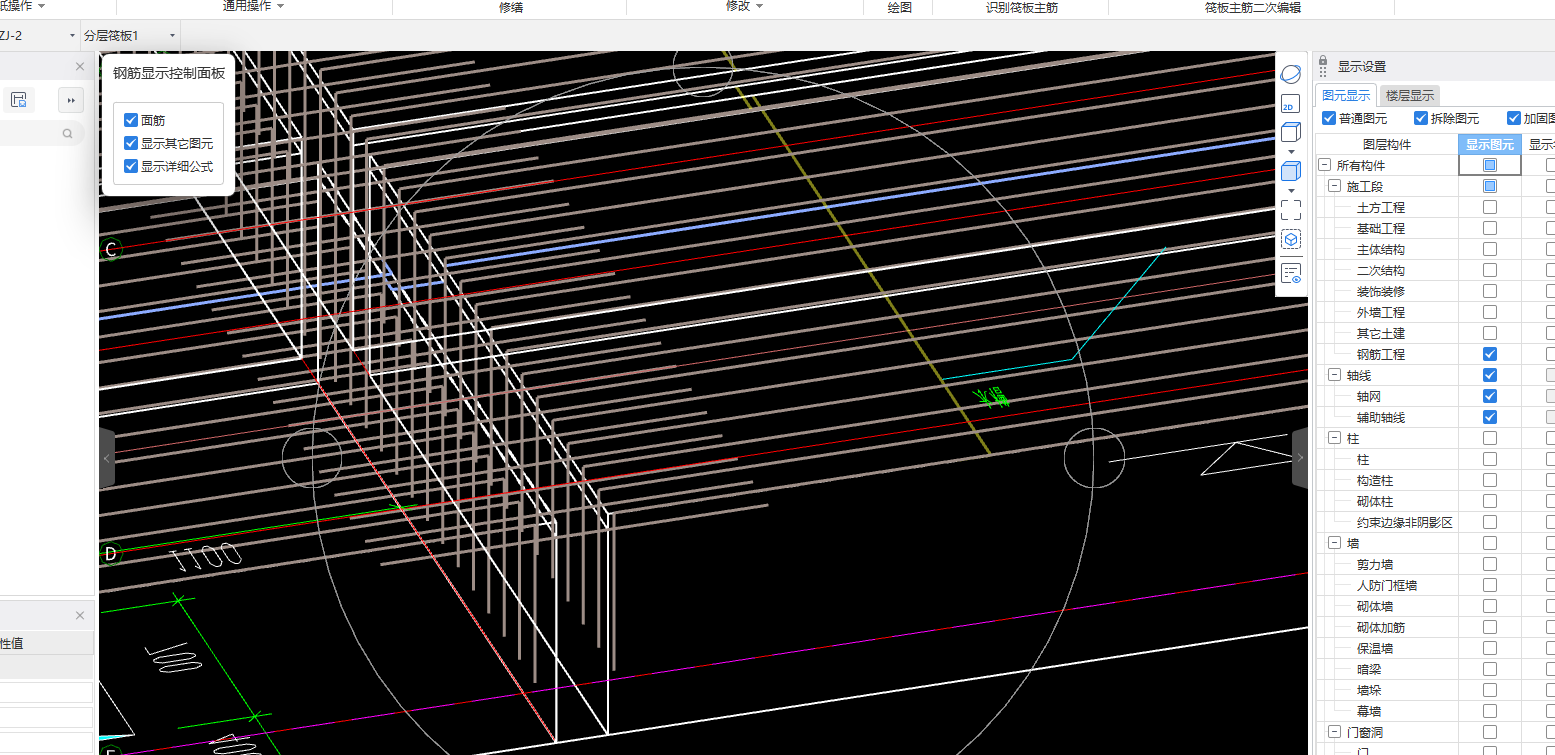Select the 砌体柱 row
The height and width of the screenshot is (755, 1555).
pos(1375,501)
